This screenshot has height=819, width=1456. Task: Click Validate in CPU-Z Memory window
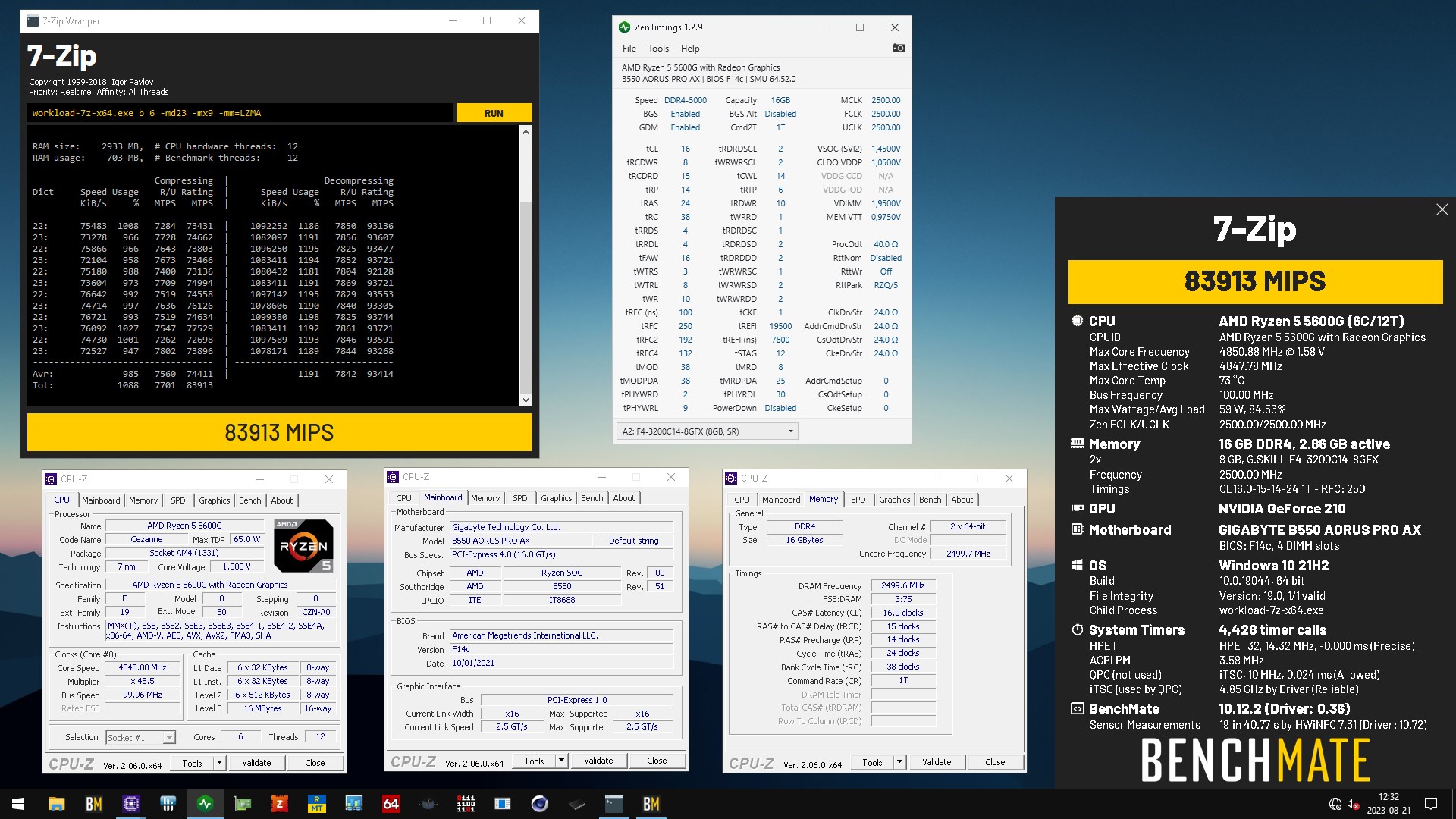pyautogui.click(x=937, y=762)
